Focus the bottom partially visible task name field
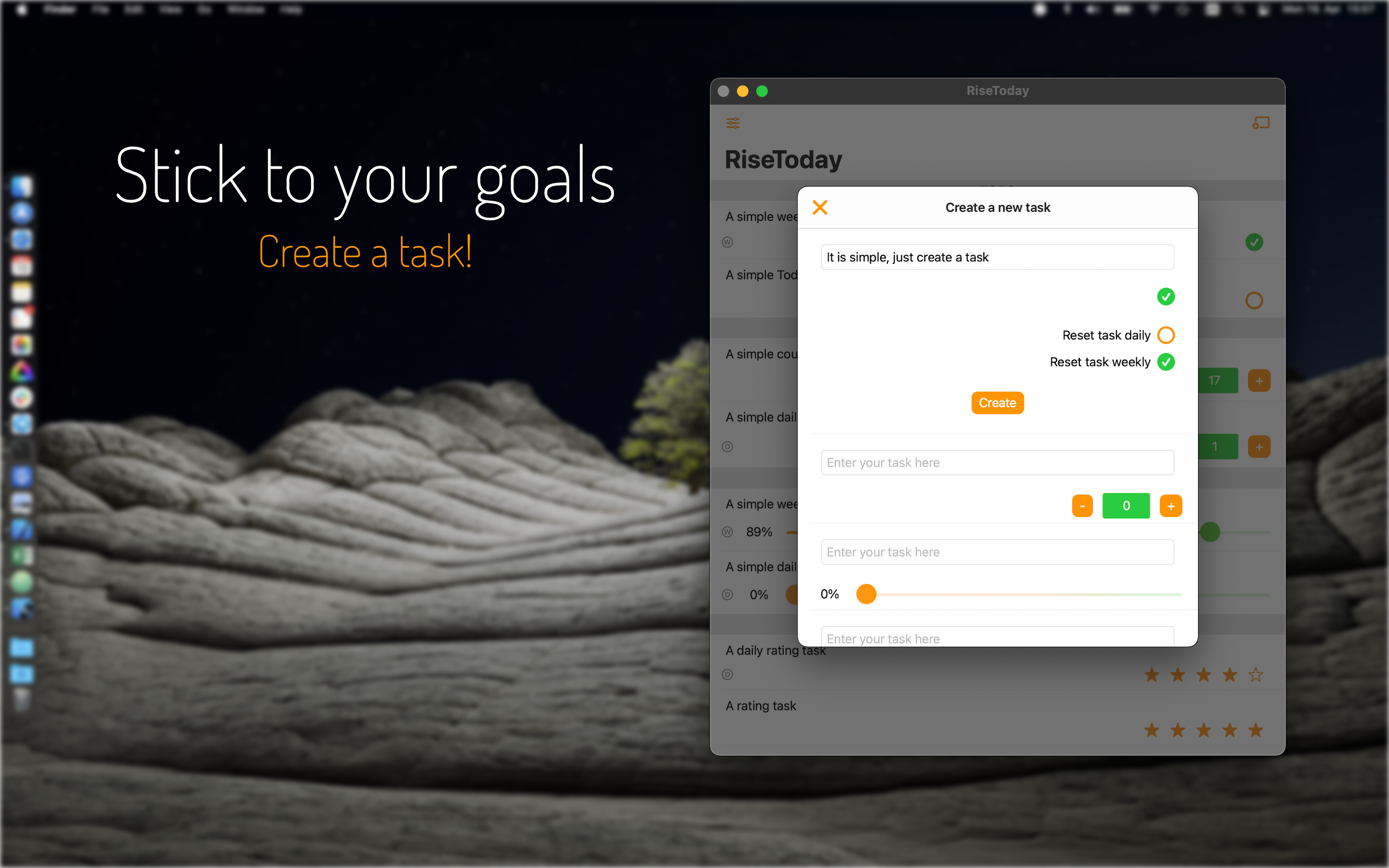1389x868 pixels. coord(997,637)
